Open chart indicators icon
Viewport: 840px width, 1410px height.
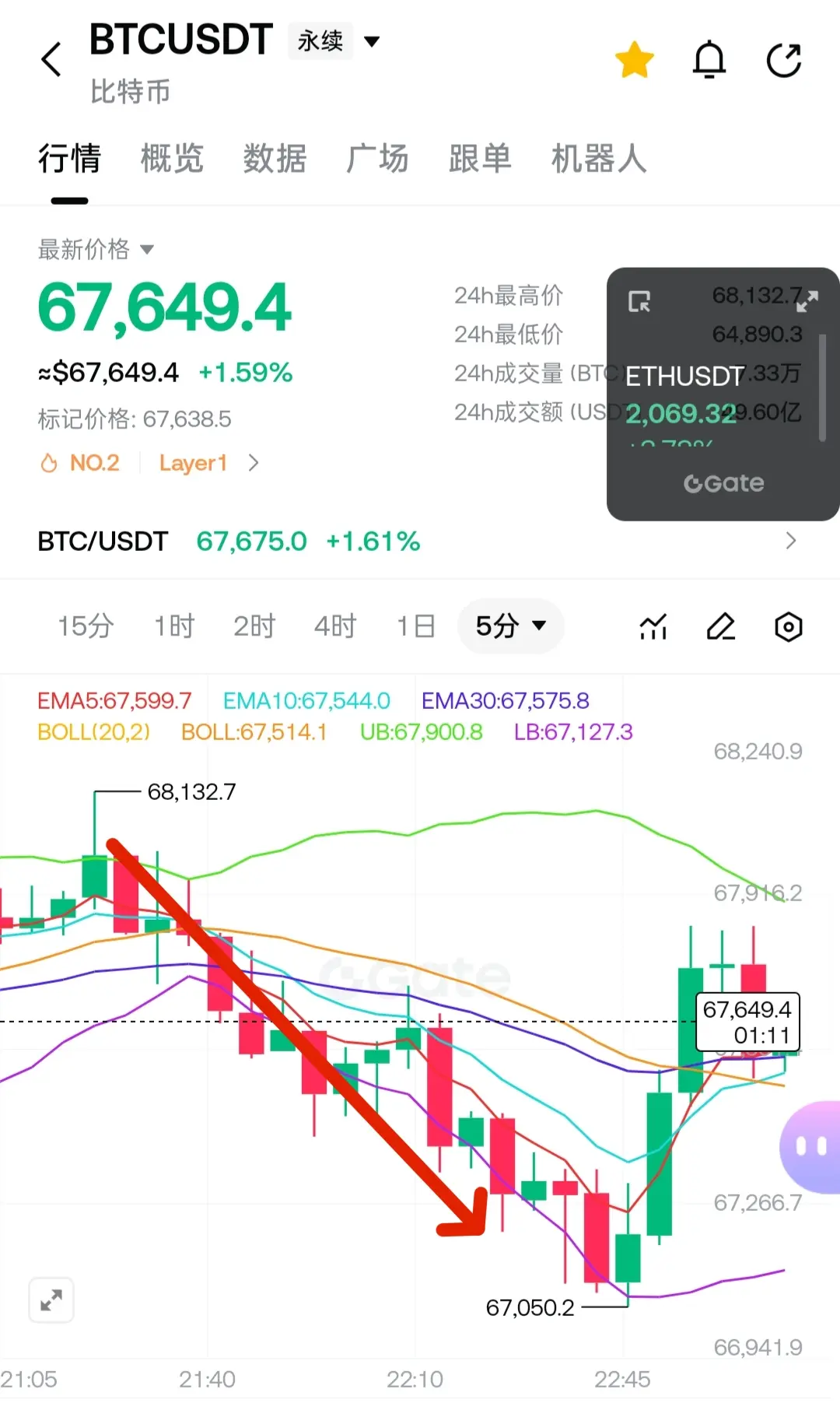pos(653,626)
